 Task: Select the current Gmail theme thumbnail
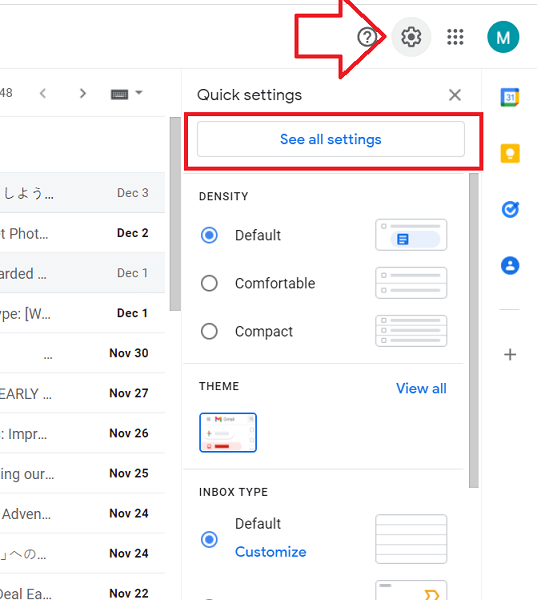pos(228,433)
